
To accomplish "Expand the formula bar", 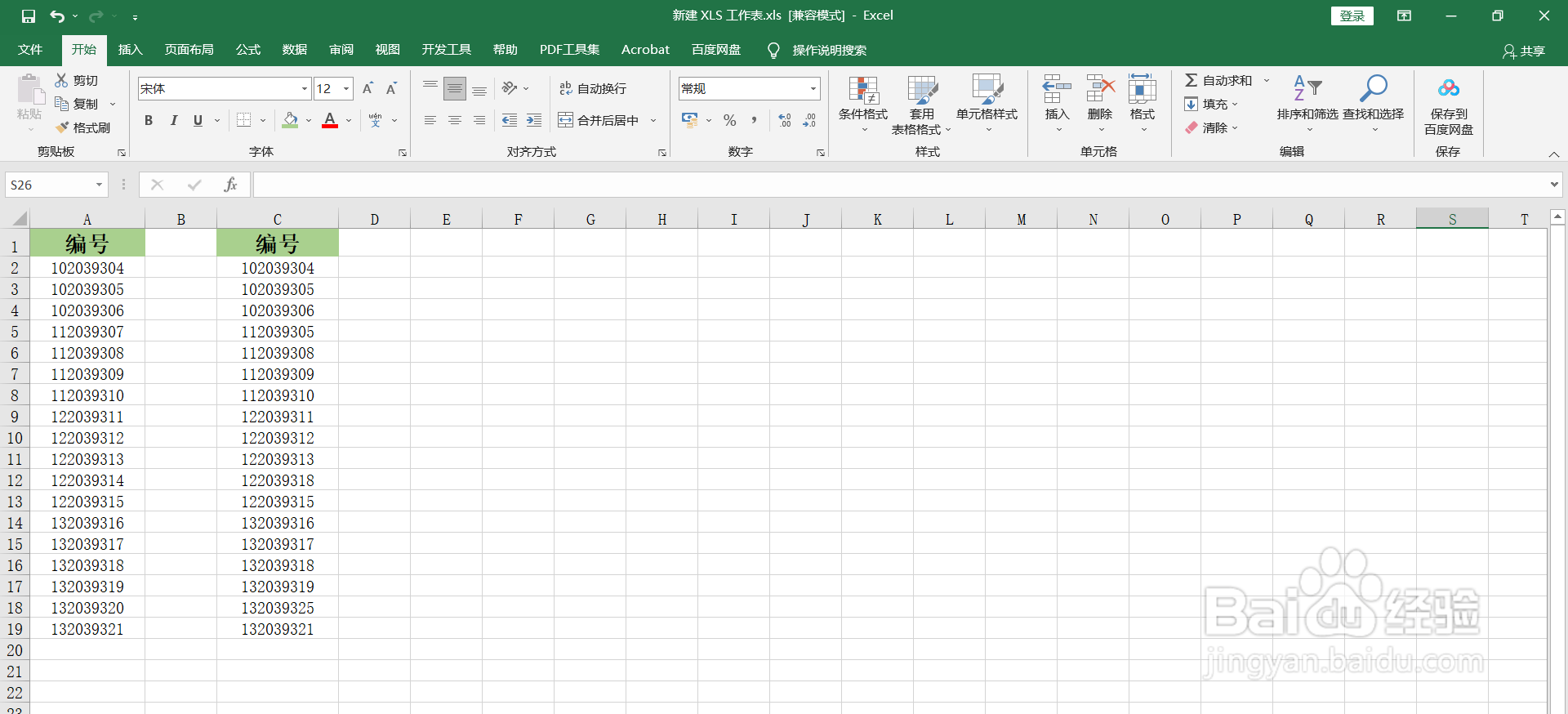I will click(x=1554, y=185).
